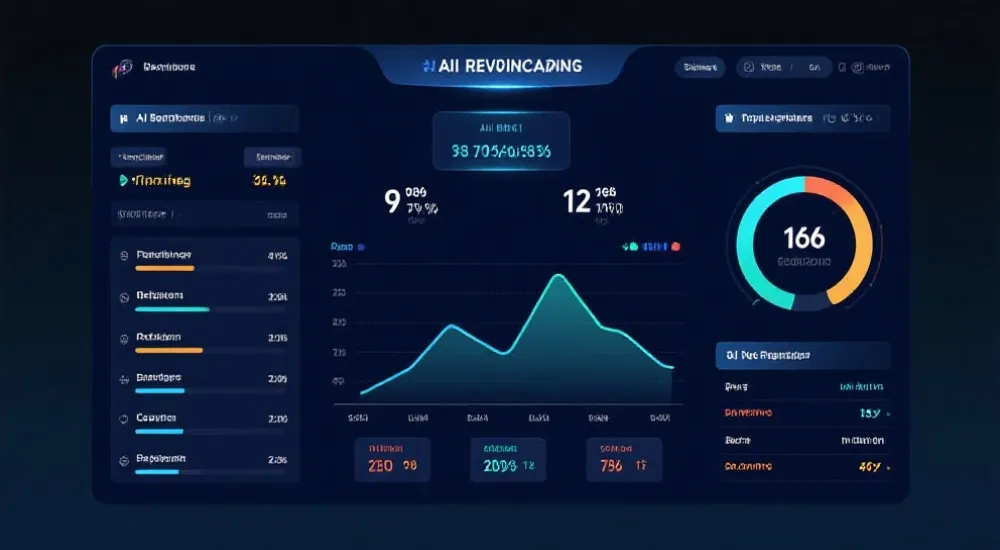Open the right filter dropdown under the panel header

point(272,157)
